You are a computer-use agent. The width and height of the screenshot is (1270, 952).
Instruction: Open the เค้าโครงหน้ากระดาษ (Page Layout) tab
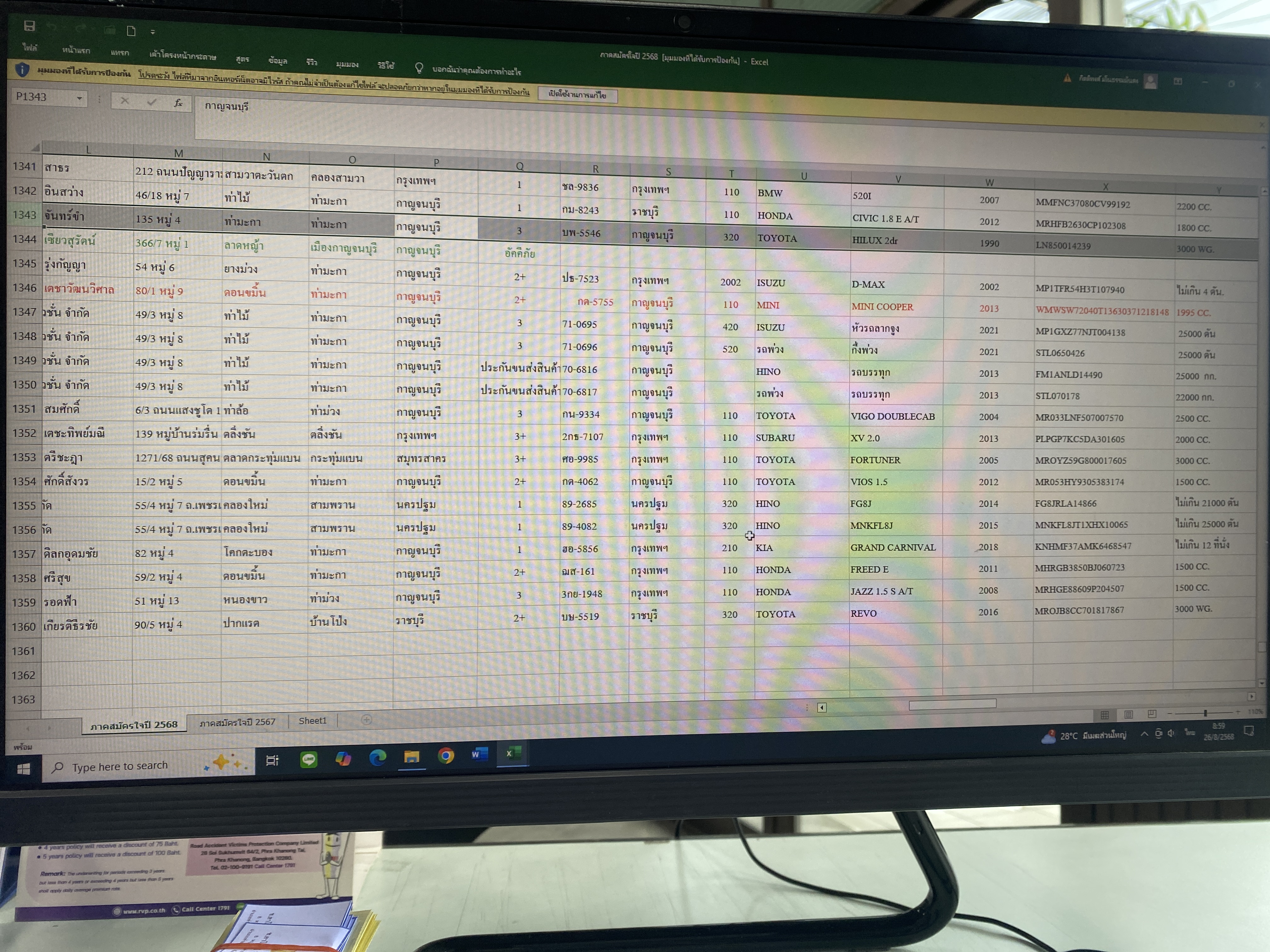tap(183, 56)
